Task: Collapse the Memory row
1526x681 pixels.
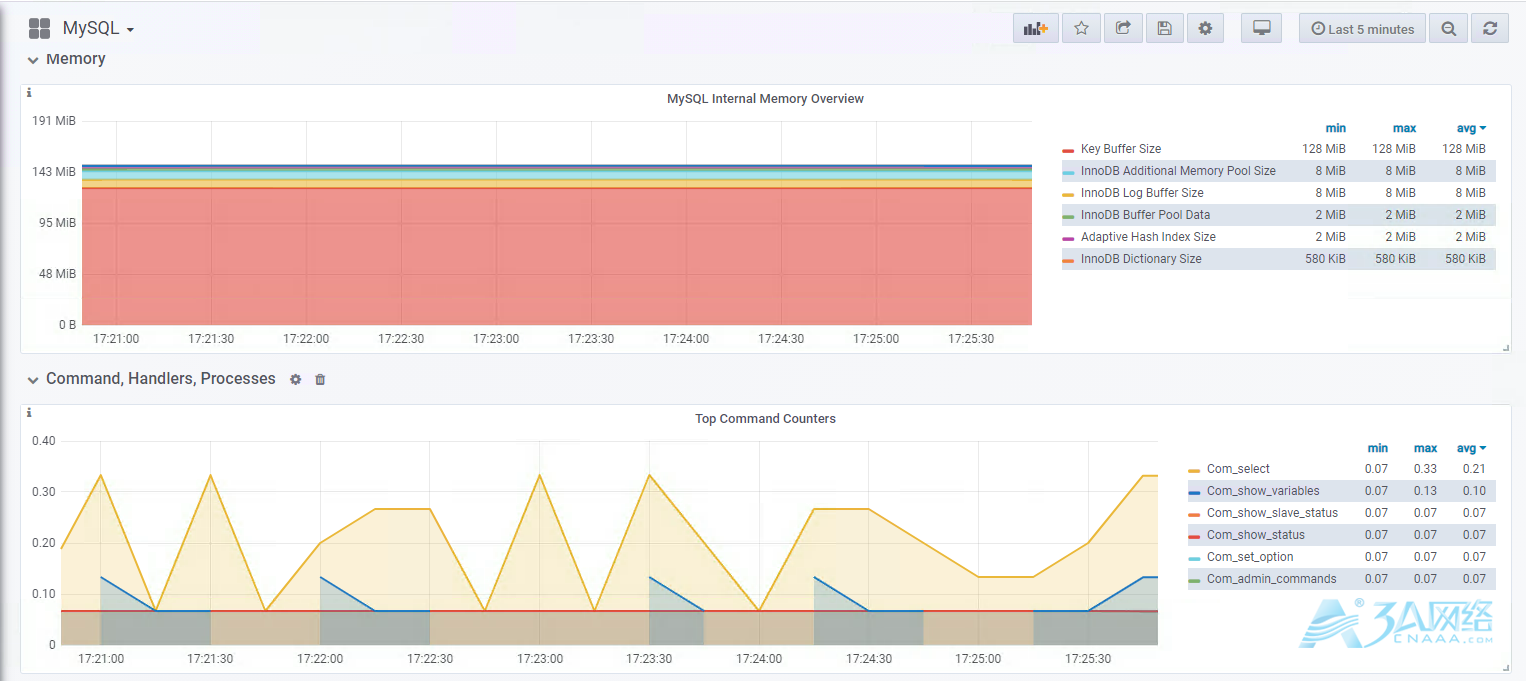Action: point(67,59)
